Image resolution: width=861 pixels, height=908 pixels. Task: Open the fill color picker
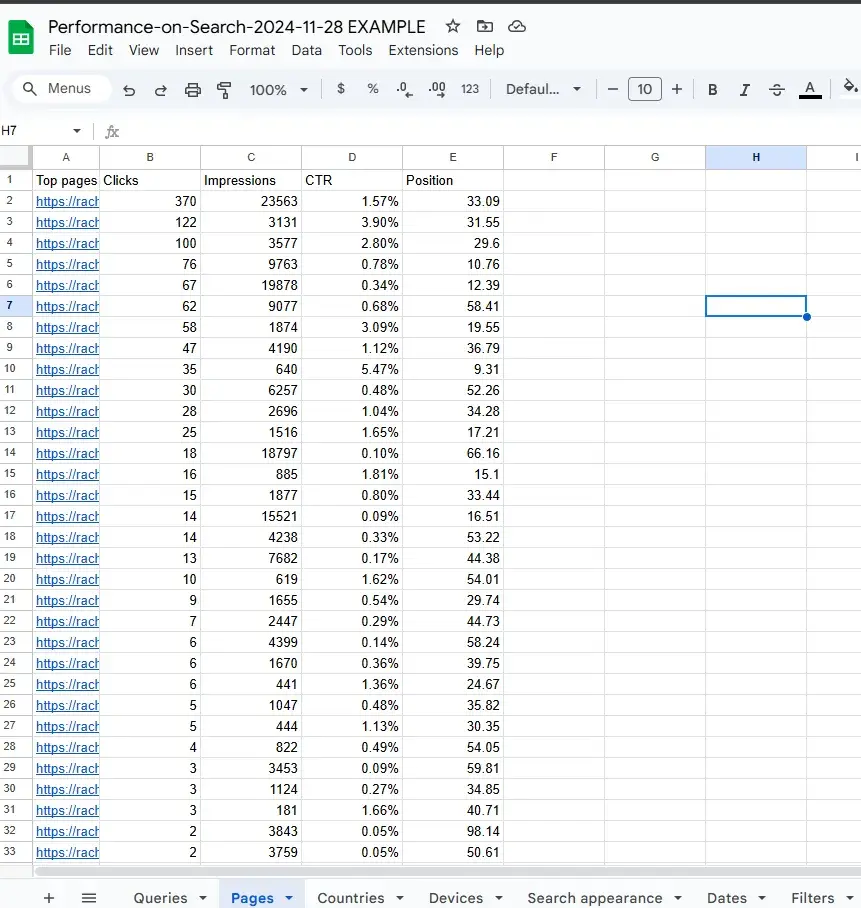coord(849,88)
